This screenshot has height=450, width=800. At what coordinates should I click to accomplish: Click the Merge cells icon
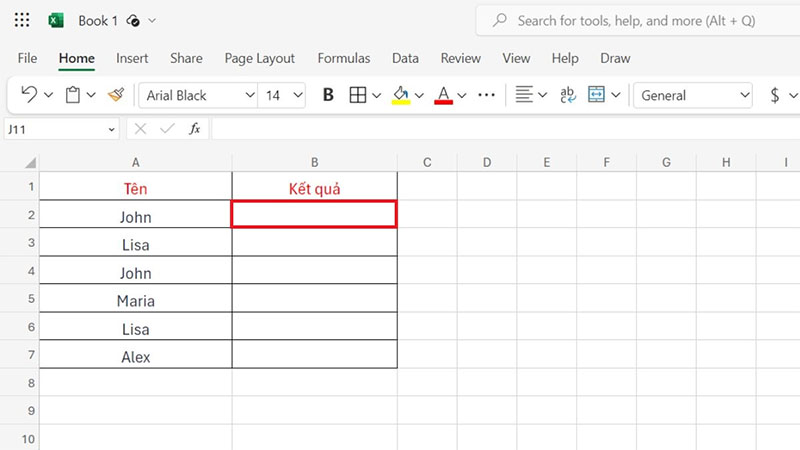(597, 95)
